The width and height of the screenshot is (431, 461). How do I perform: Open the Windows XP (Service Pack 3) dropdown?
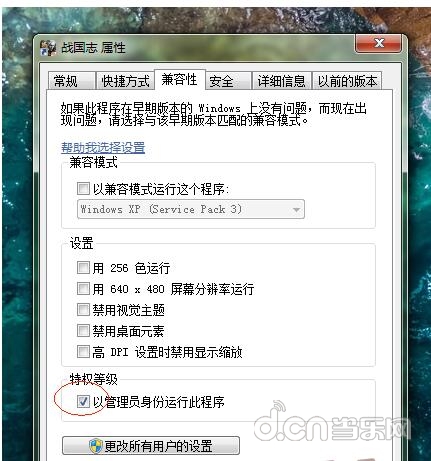tap(191, 209)
